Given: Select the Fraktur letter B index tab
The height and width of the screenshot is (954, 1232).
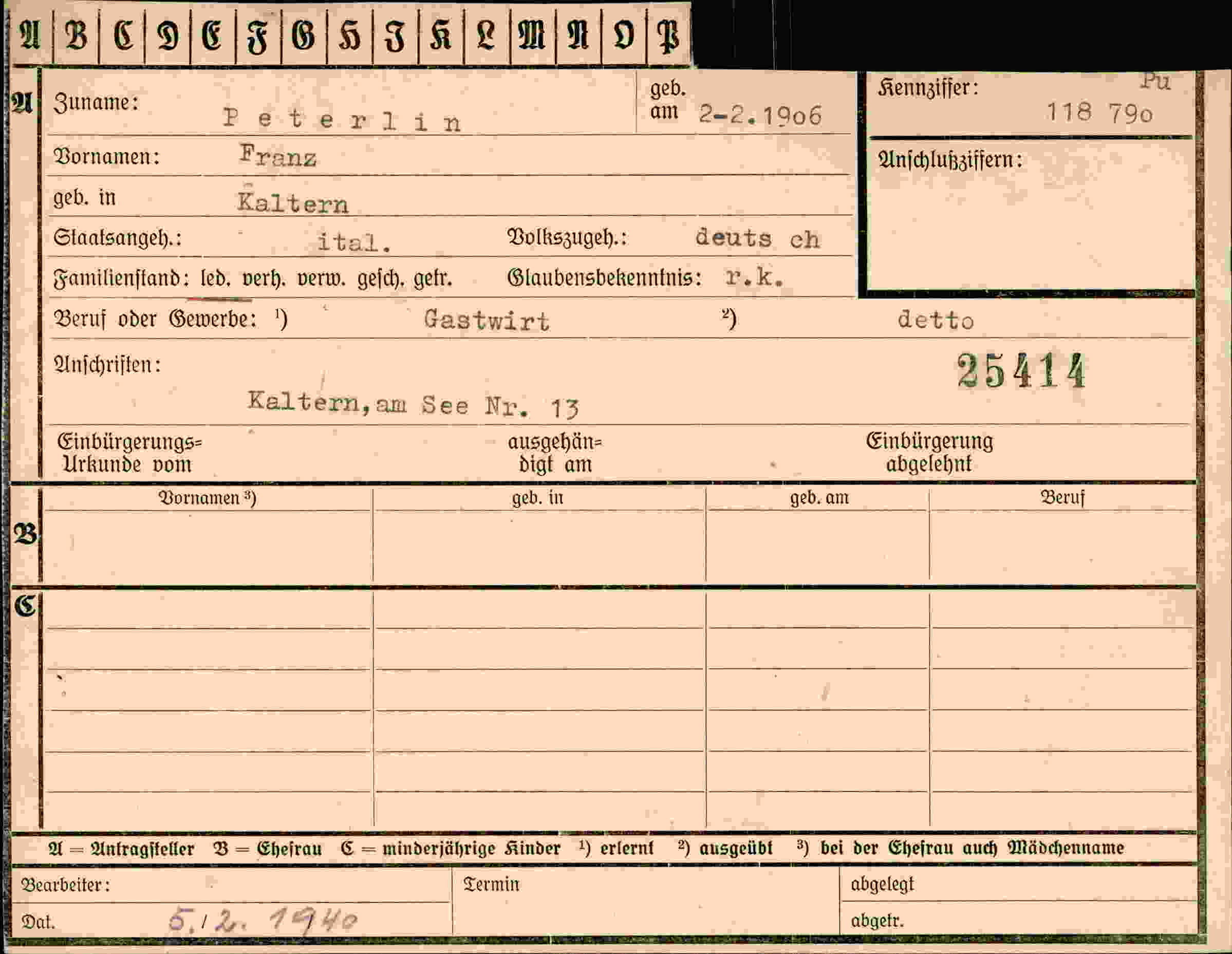Looking at the screenshot, I should click(x=76, y=35).
